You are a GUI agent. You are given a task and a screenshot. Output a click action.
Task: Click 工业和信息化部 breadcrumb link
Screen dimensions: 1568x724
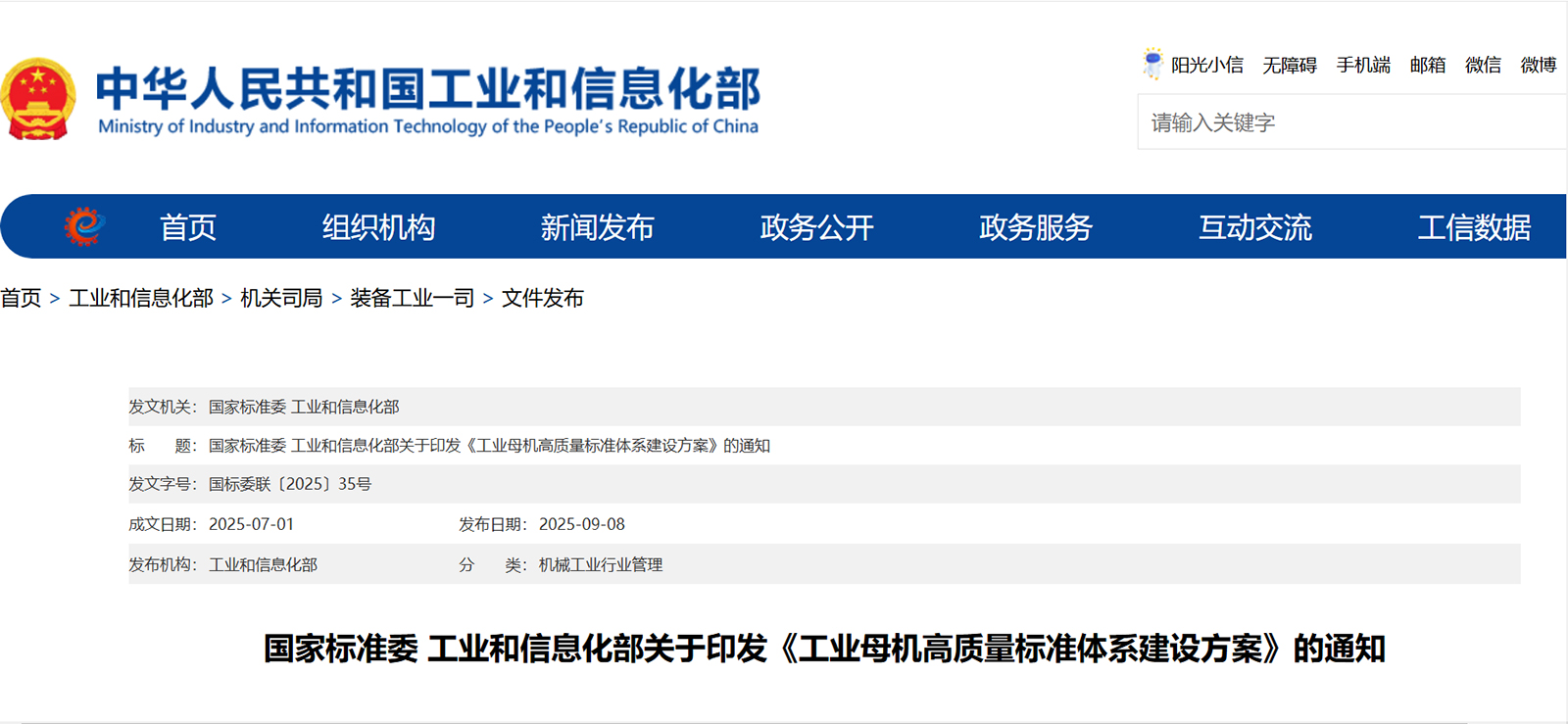pyautogui.click(x=141, y=298)
